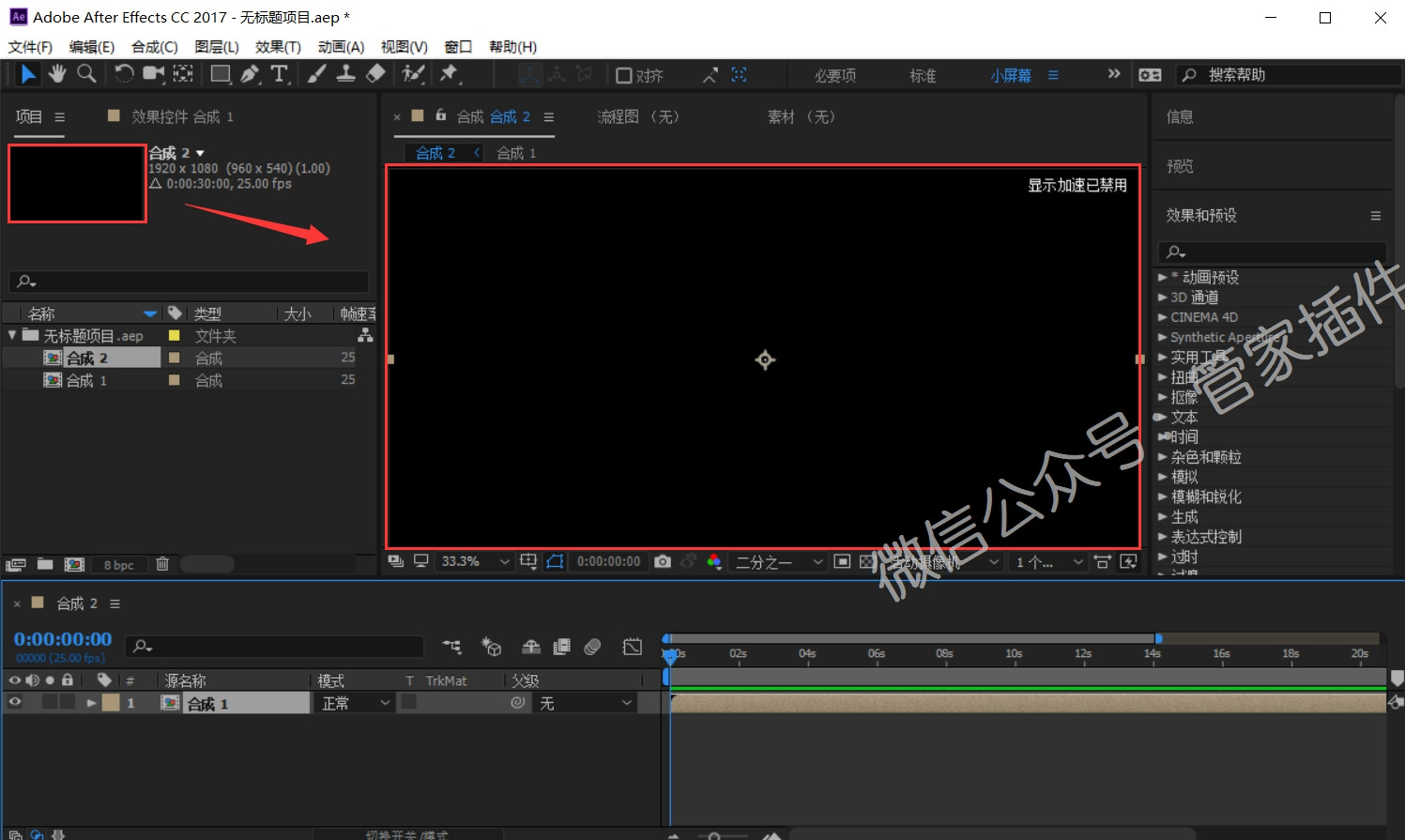
Task: Toggle the region of interest button
Action: [842, 561]
